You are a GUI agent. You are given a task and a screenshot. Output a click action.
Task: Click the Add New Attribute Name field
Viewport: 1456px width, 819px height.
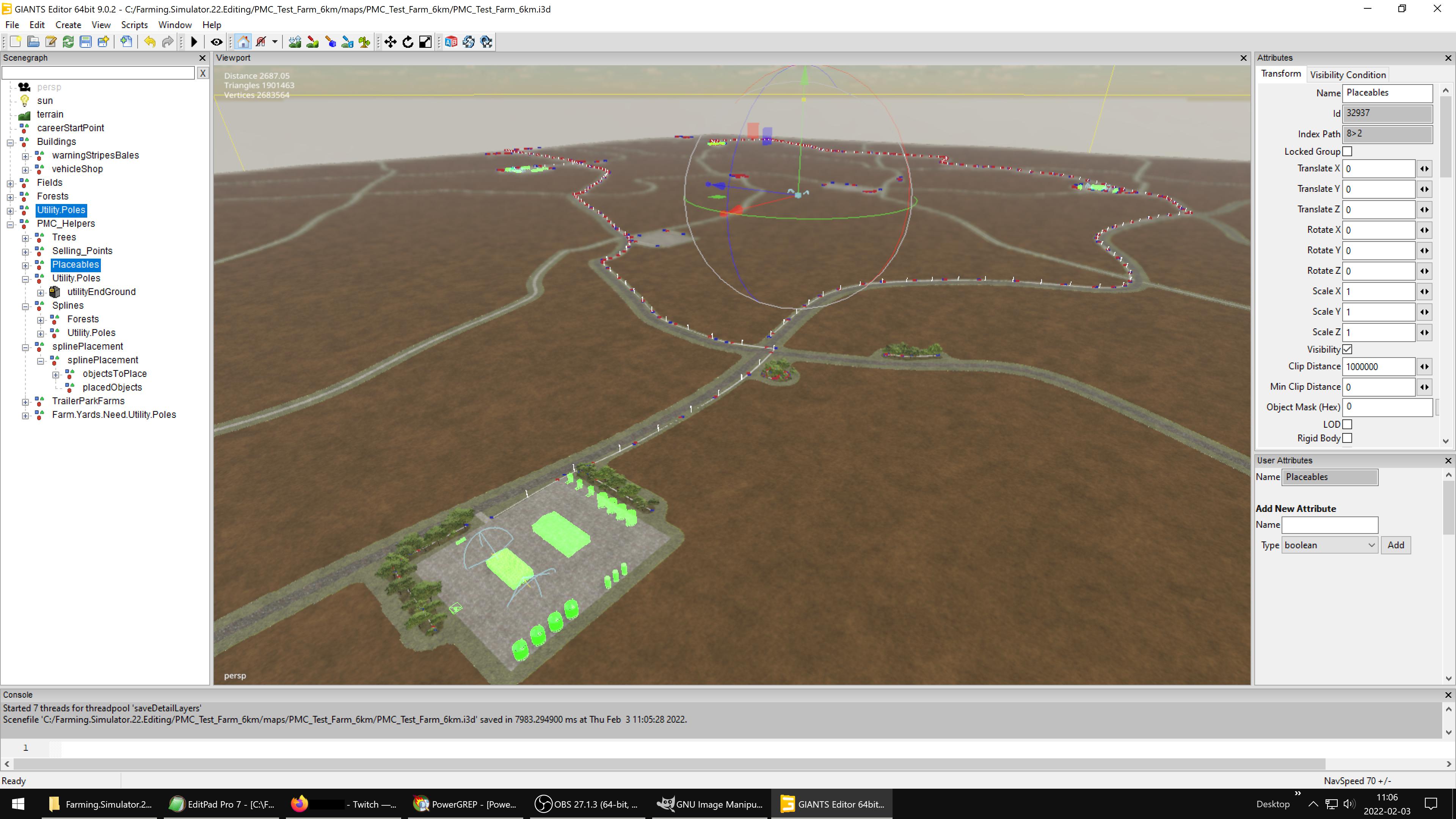[x=1329, y=525]
